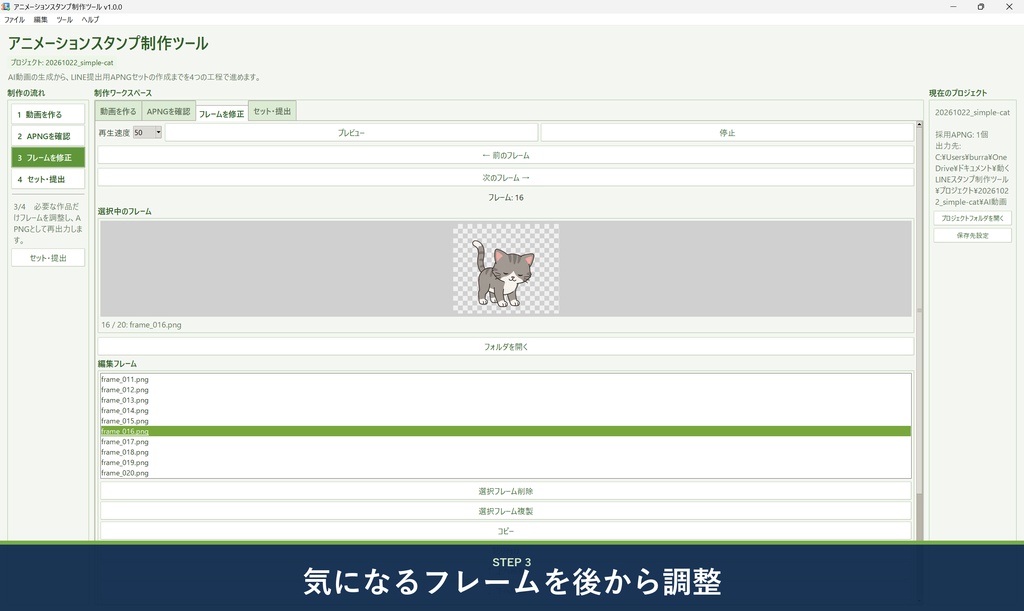Select frame_013.png in the list
Screen dimensions: 1024x611
(x=505, y=400)
